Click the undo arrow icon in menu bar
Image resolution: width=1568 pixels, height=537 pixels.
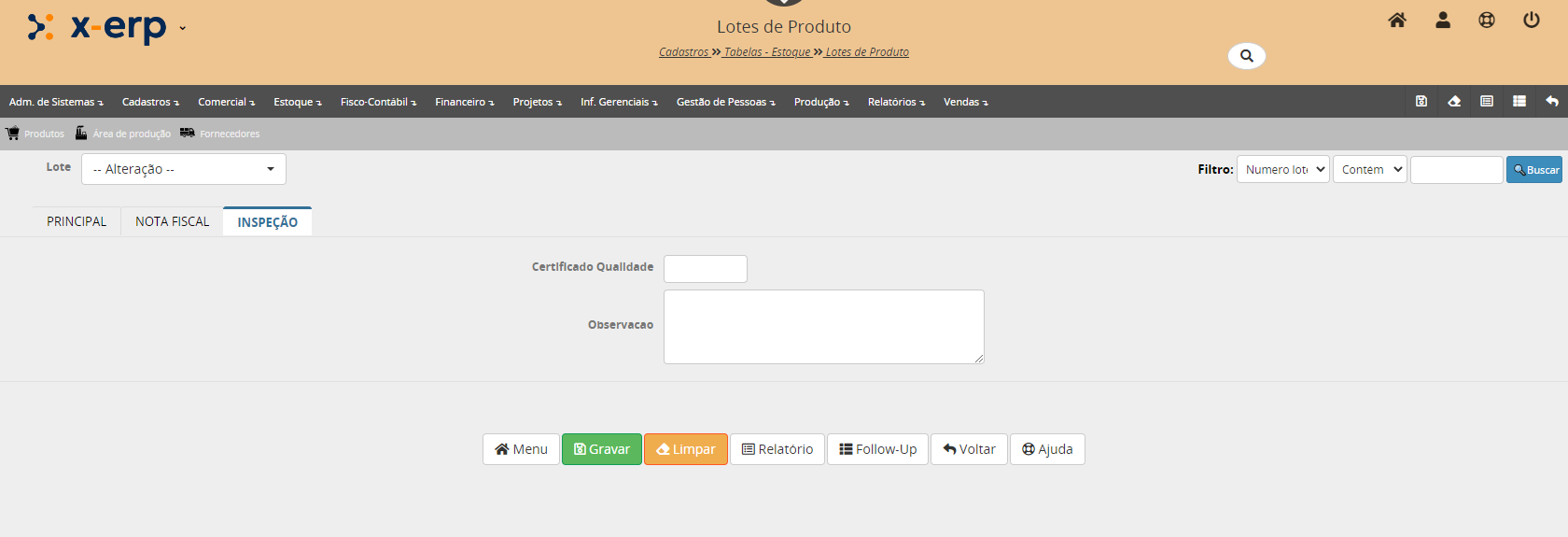[x=1551, y=101]
